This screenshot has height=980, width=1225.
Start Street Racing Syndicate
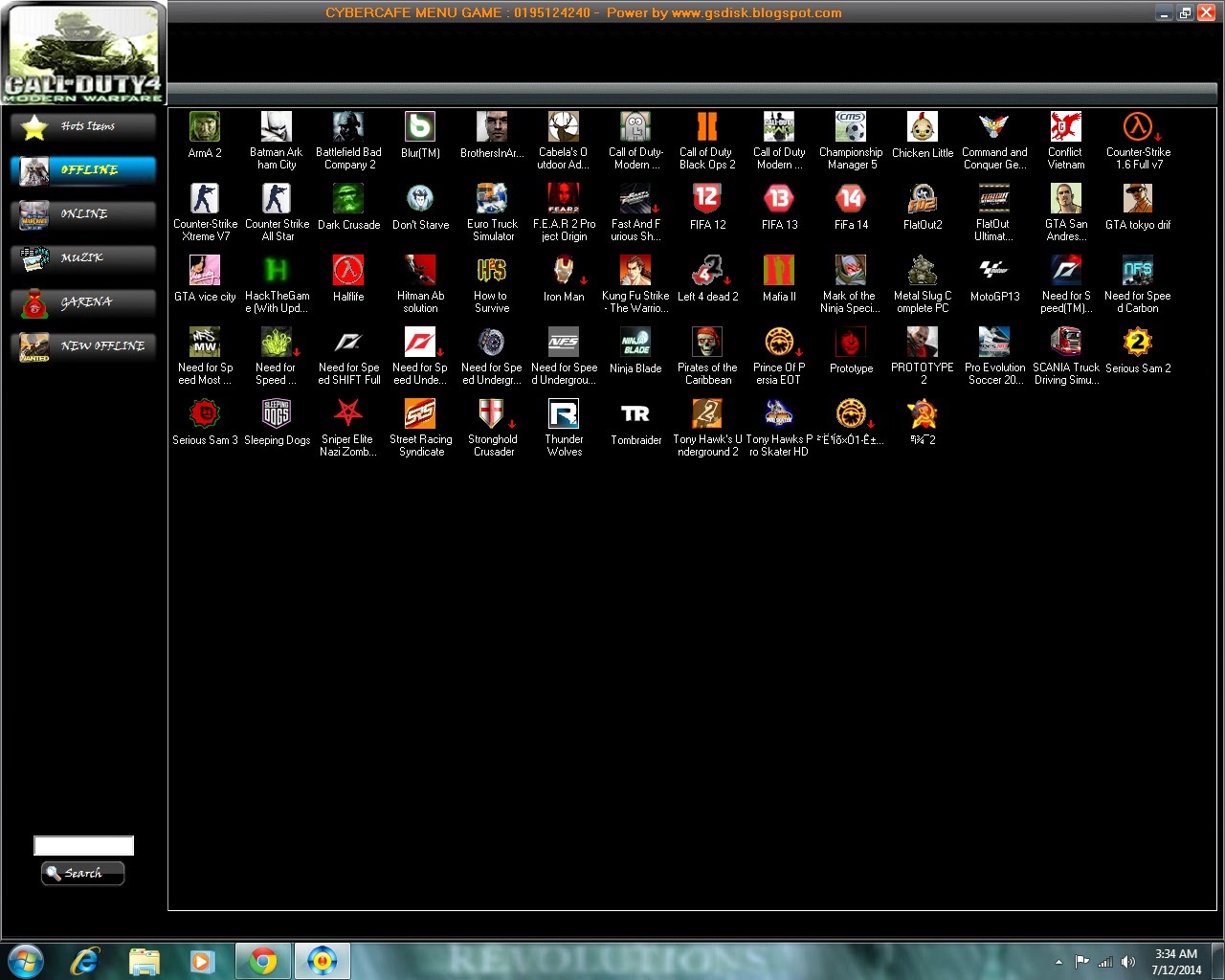[x=420, y=413]
